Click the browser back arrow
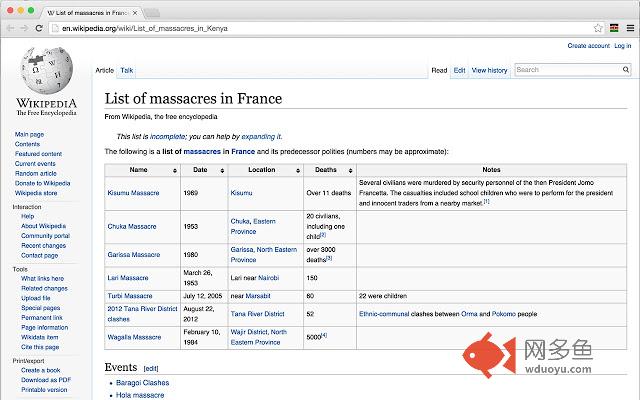This screenshot has height=400, width=640. pyautogui.click(x=11, y=28)
